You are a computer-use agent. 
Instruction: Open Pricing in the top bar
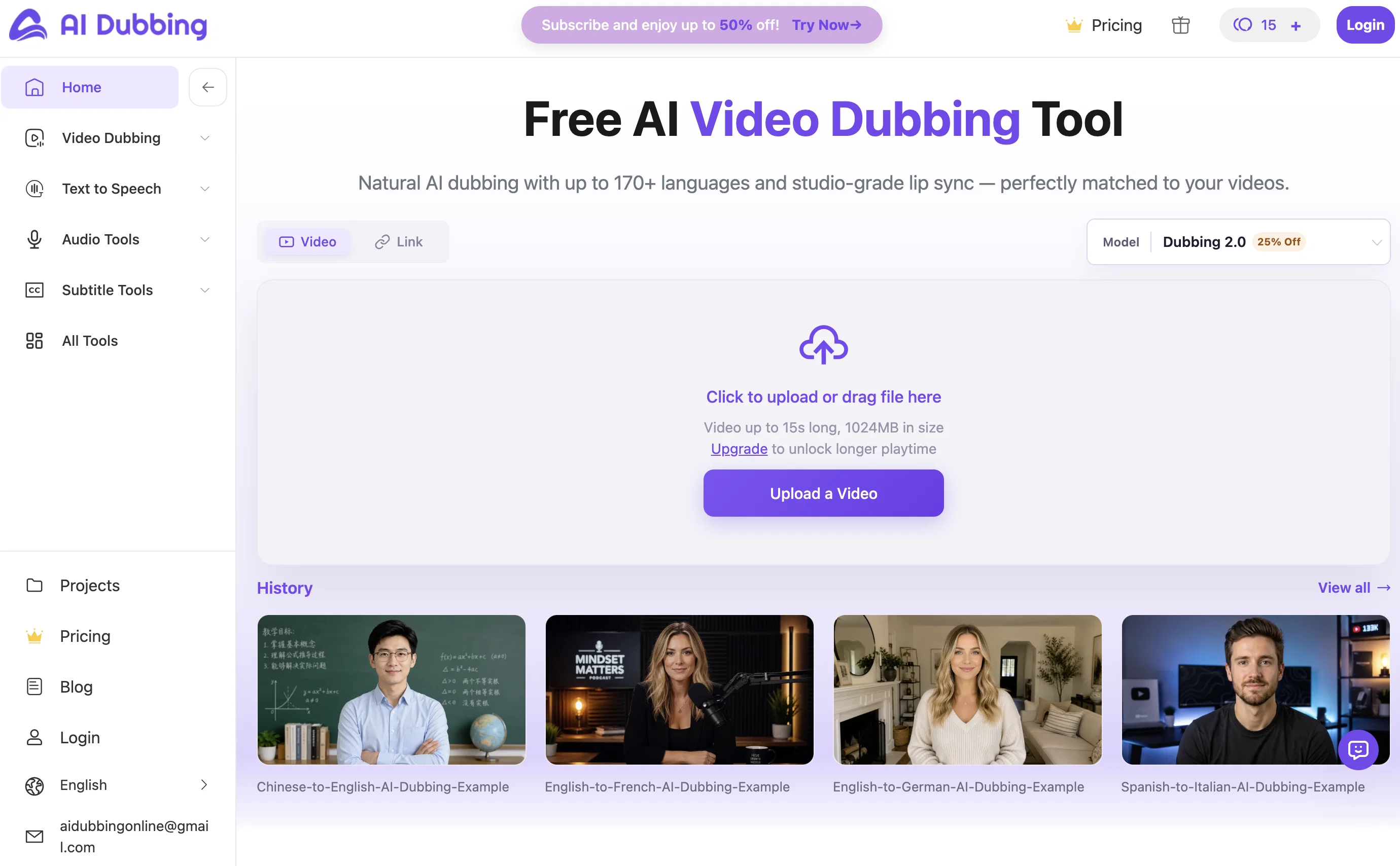[1104, 25]
